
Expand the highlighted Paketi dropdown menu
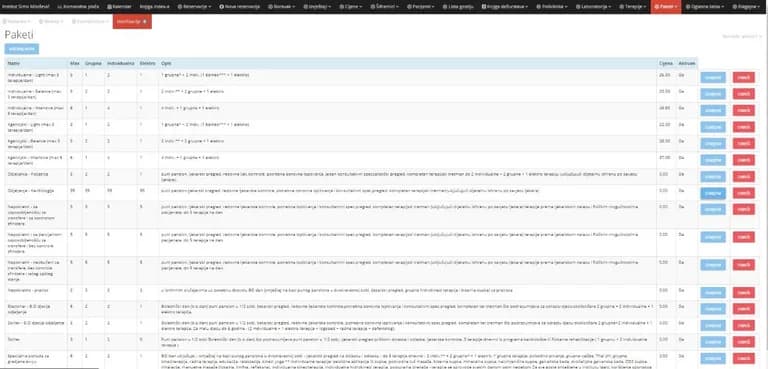pyautogui.click(x=666, y=7)
